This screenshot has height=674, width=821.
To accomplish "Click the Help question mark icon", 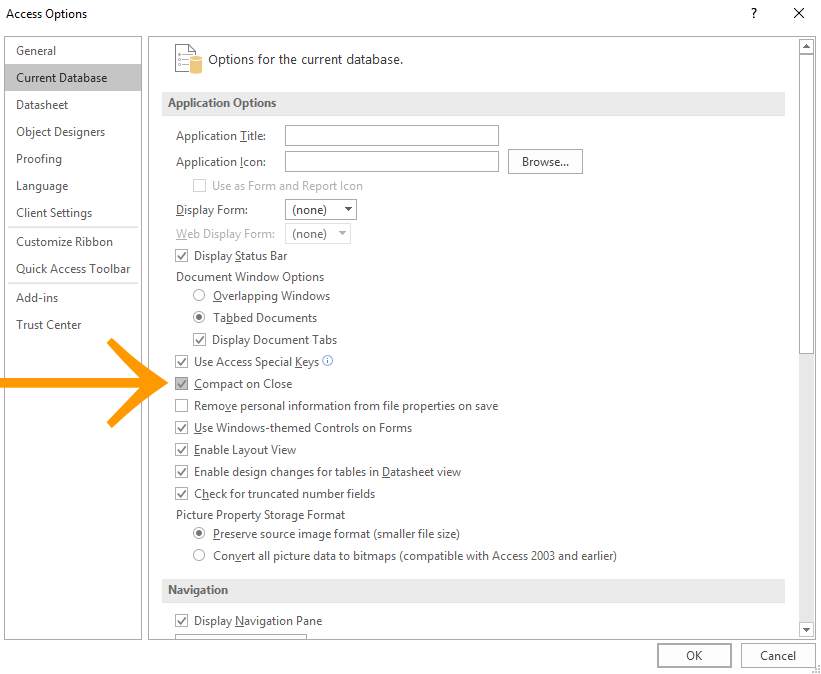I will pos(753,14).
